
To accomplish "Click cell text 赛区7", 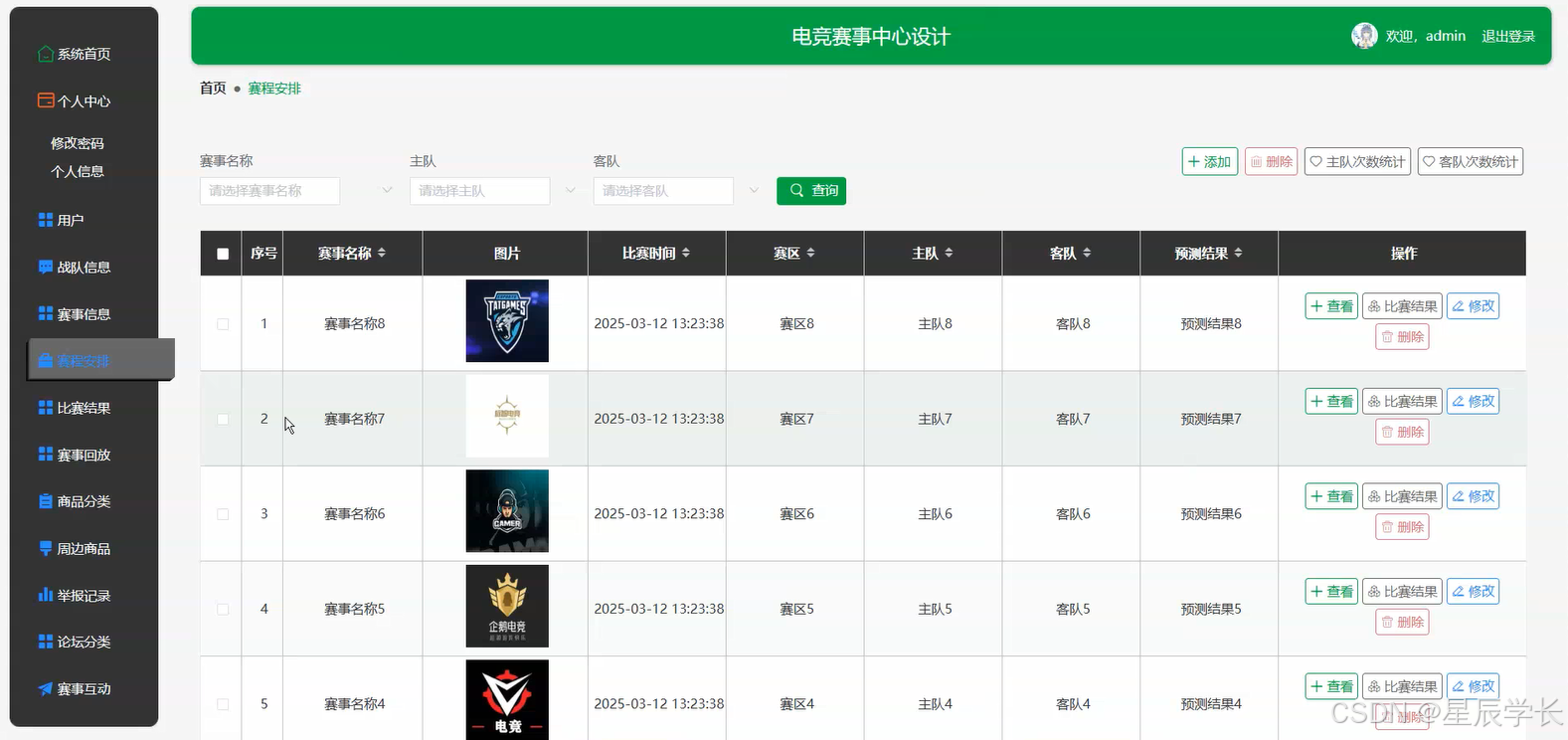I will (x=796, y=419).
